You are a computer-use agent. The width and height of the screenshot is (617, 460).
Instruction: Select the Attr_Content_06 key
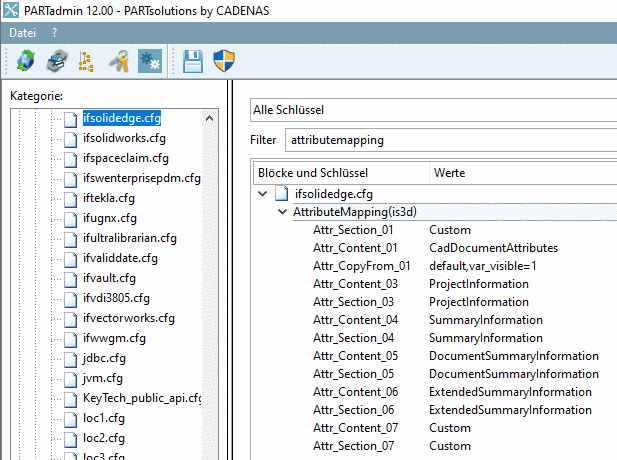pos(355,392)
